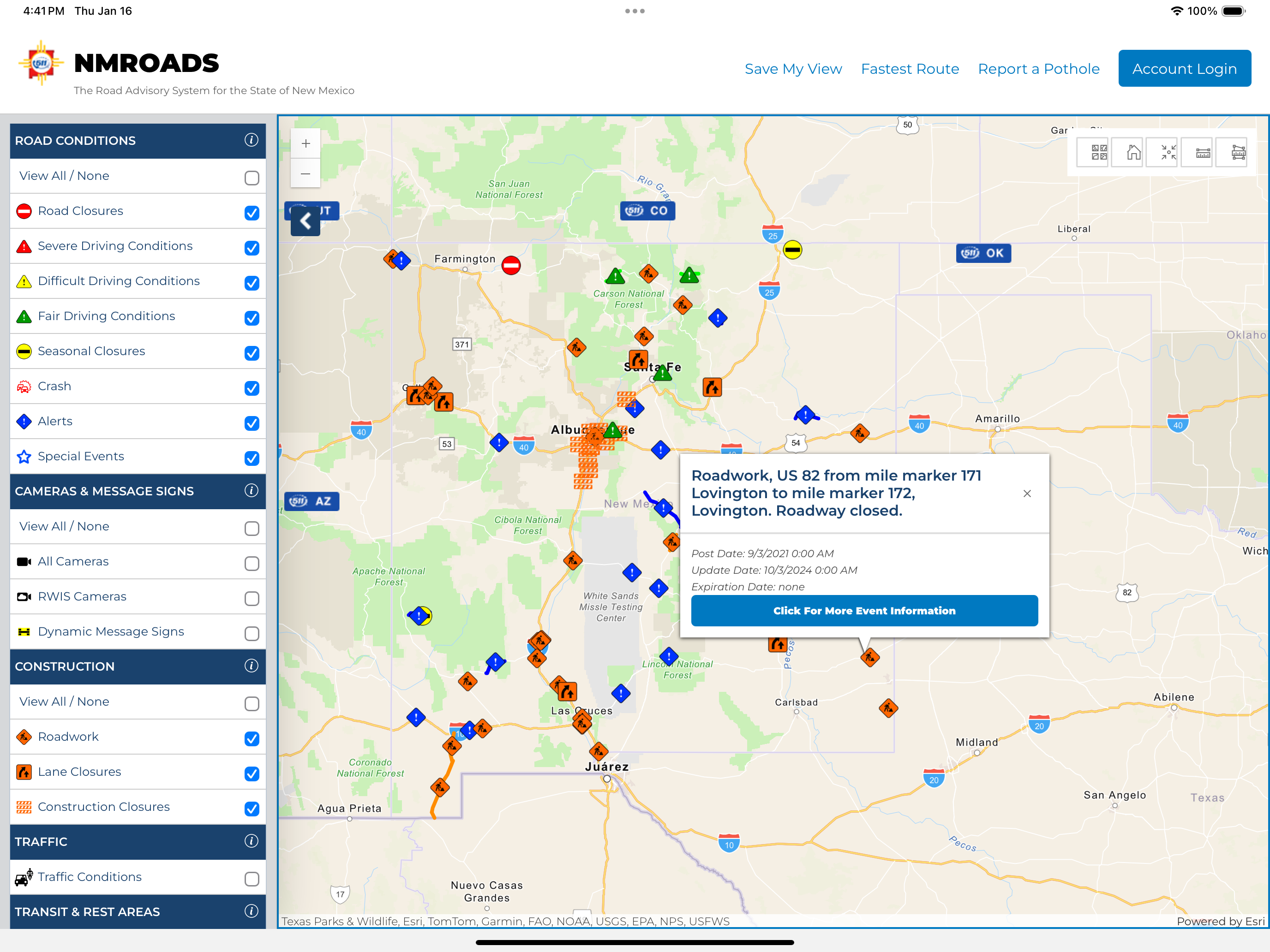
Task: Tap the WiFi status indicator
Action: (x=1176, y=11)
